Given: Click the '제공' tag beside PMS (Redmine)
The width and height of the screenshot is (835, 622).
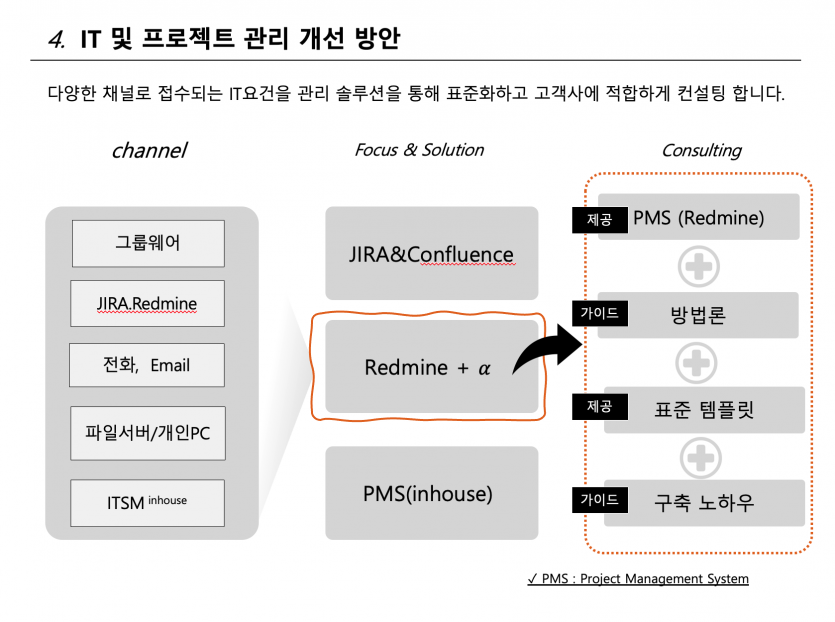Looking at the screenshot, I should (600, 220).
